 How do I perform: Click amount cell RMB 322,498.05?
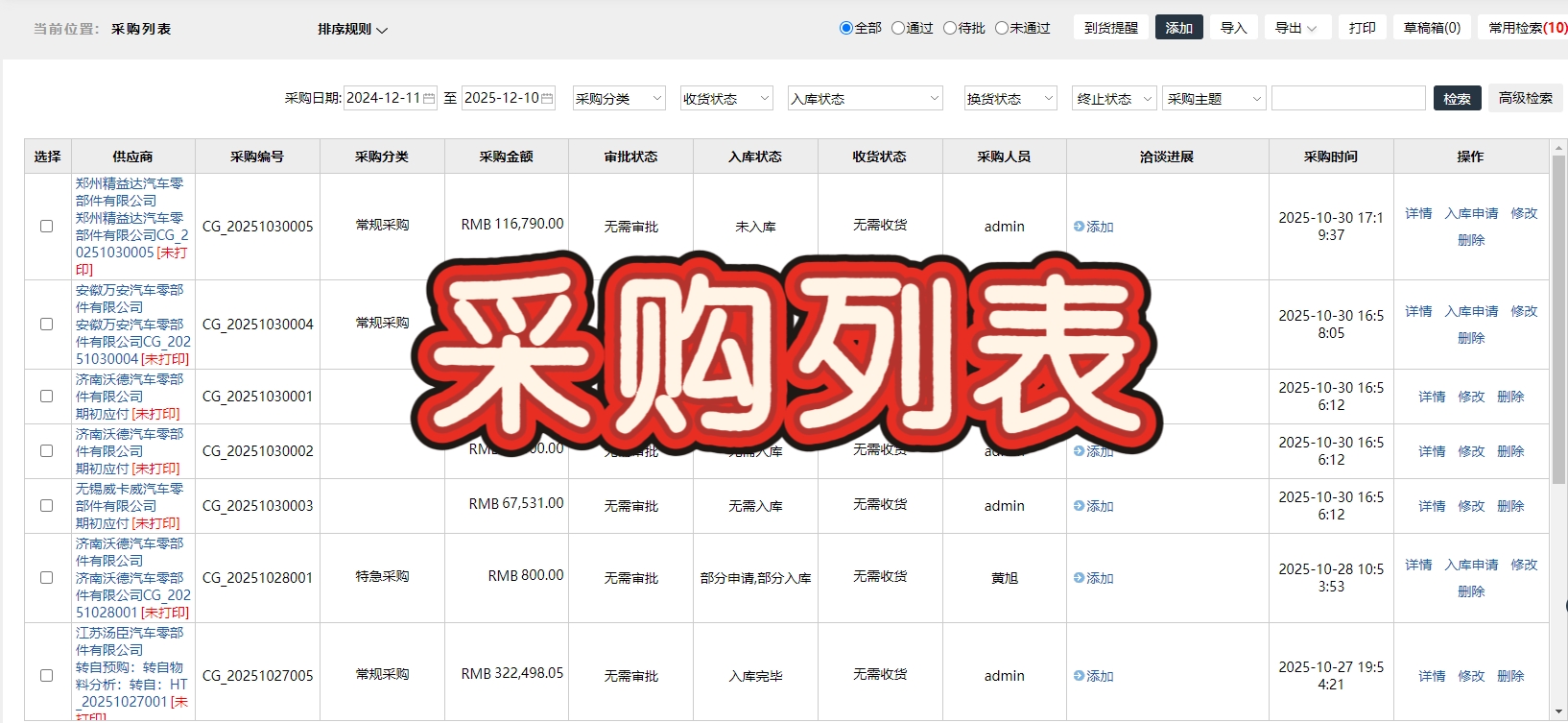coord(512,673)
